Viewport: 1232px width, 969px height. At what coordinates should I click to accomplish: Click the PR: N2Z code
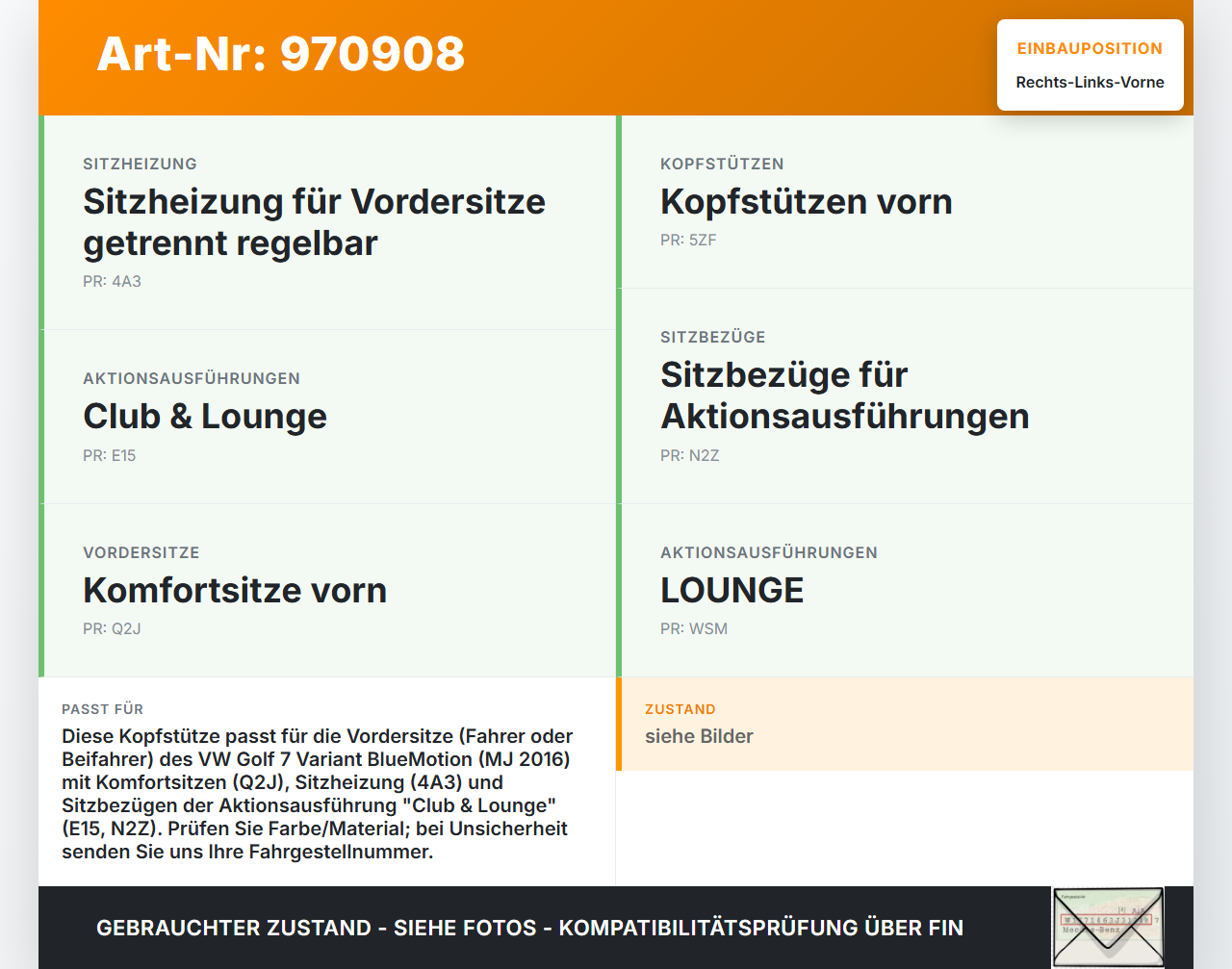tap(689, 455)
